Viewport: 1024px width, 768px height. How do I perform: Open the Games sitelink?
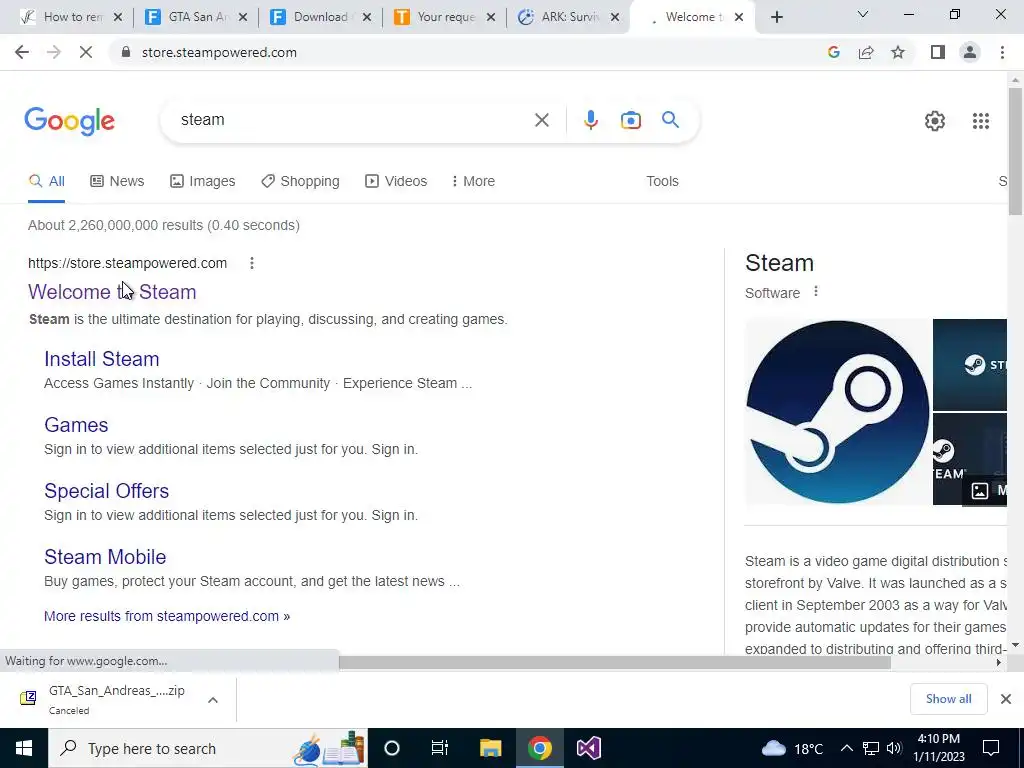click(x=76, y=425)
